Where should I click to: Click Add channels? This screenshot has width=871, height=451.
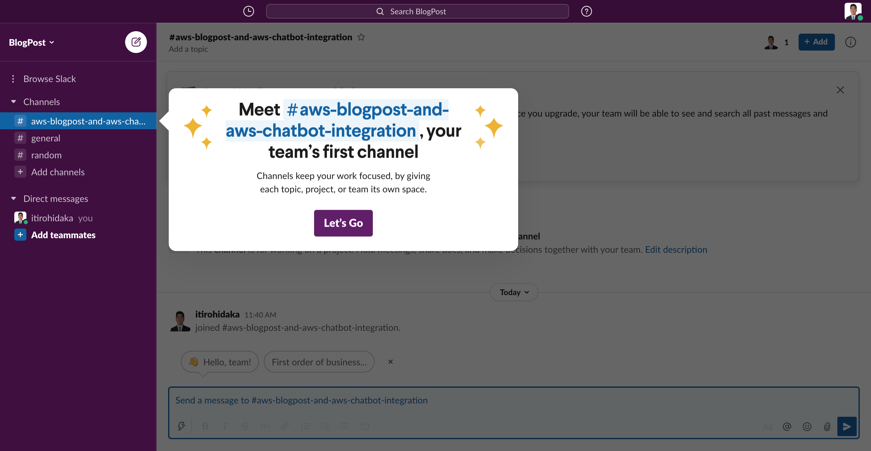point(58,172)
